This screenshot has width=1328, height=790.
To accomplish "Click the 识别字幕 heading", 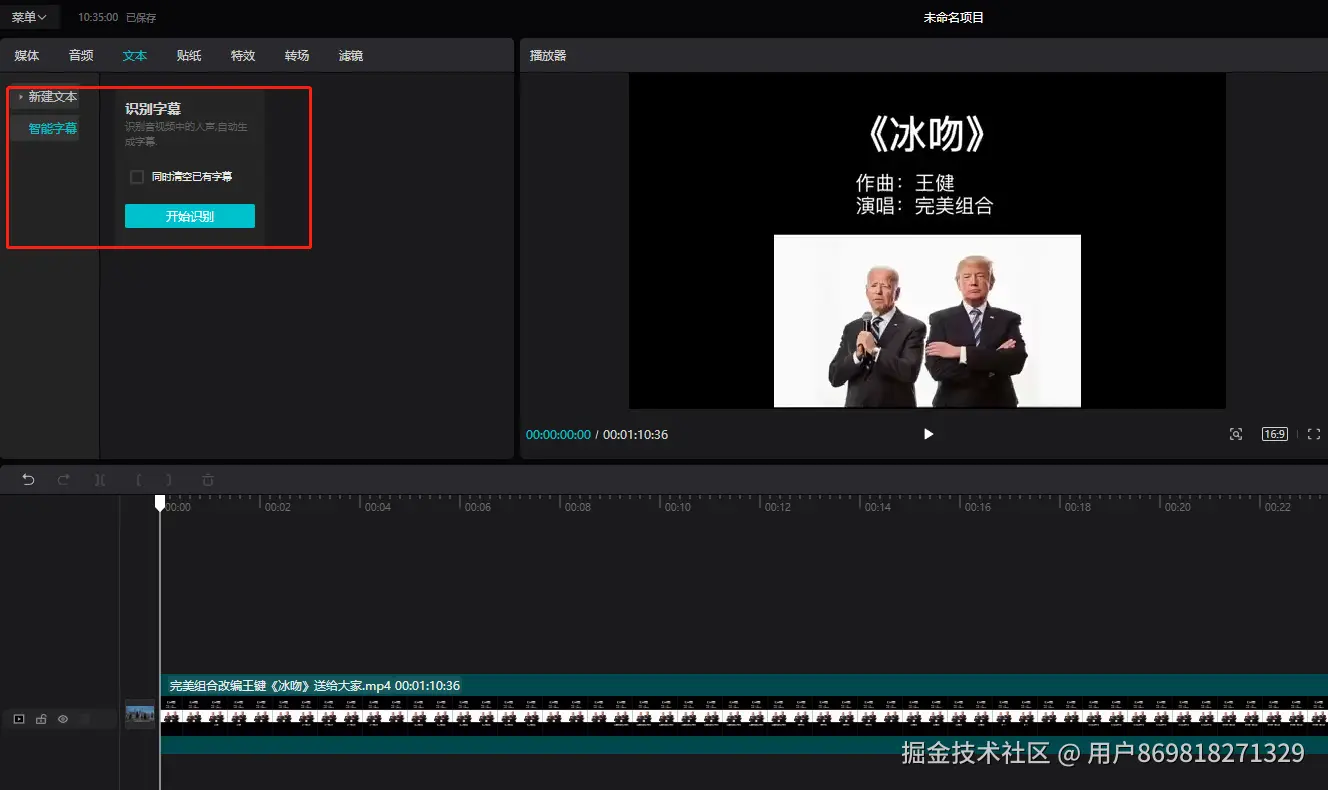I will tap(153, 108).
